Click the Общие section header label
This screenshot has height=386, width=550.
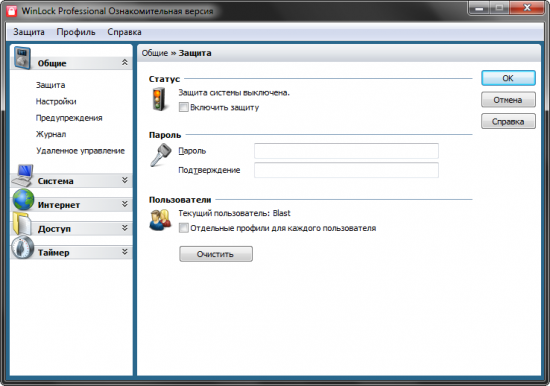[x=52, y=64]
